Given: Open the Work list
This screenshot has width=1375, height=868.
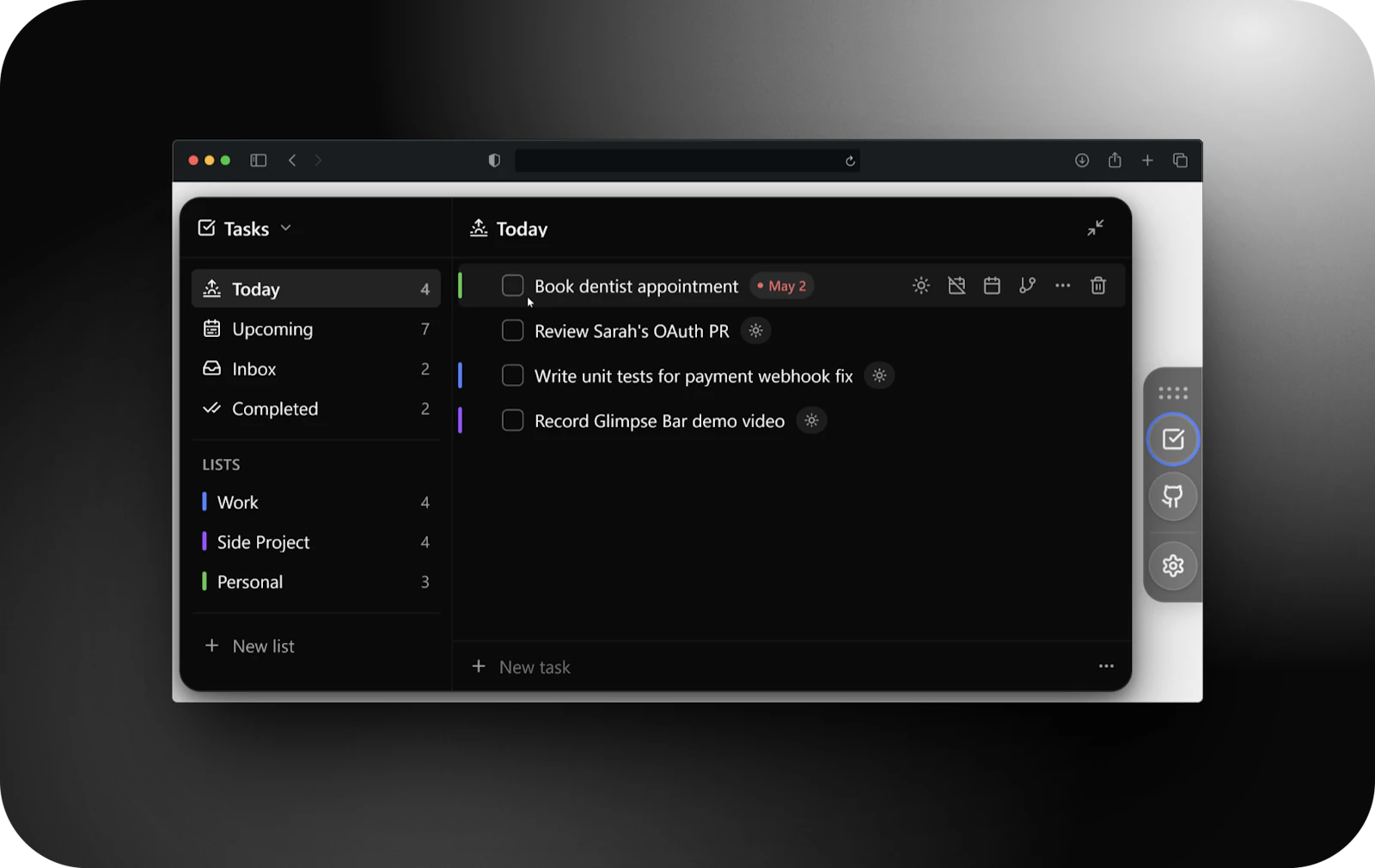Looking at the screenshot, I should [x=315, y=502].
